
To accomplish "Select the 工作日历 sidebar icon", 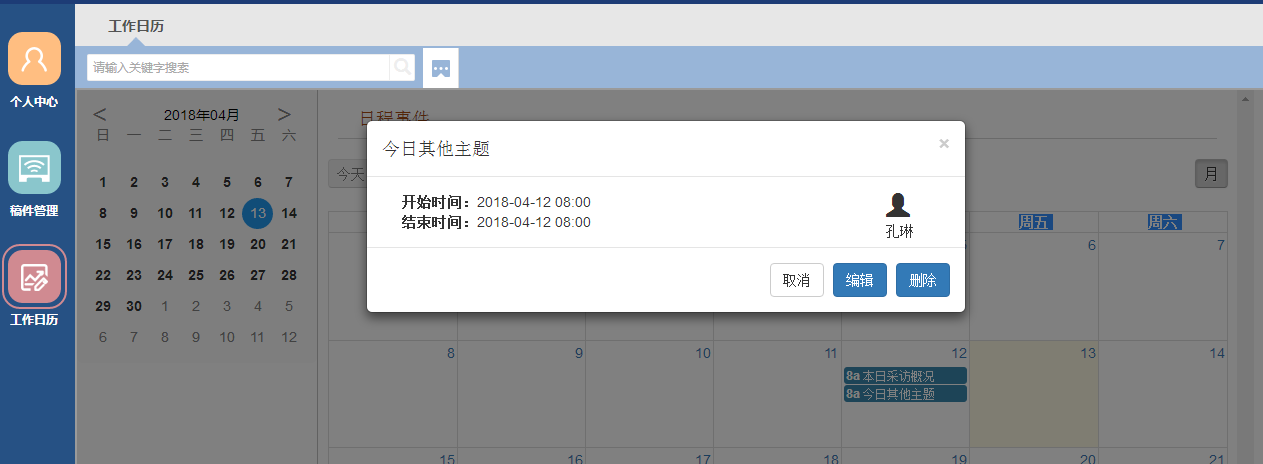I will (x=35, y=277).
